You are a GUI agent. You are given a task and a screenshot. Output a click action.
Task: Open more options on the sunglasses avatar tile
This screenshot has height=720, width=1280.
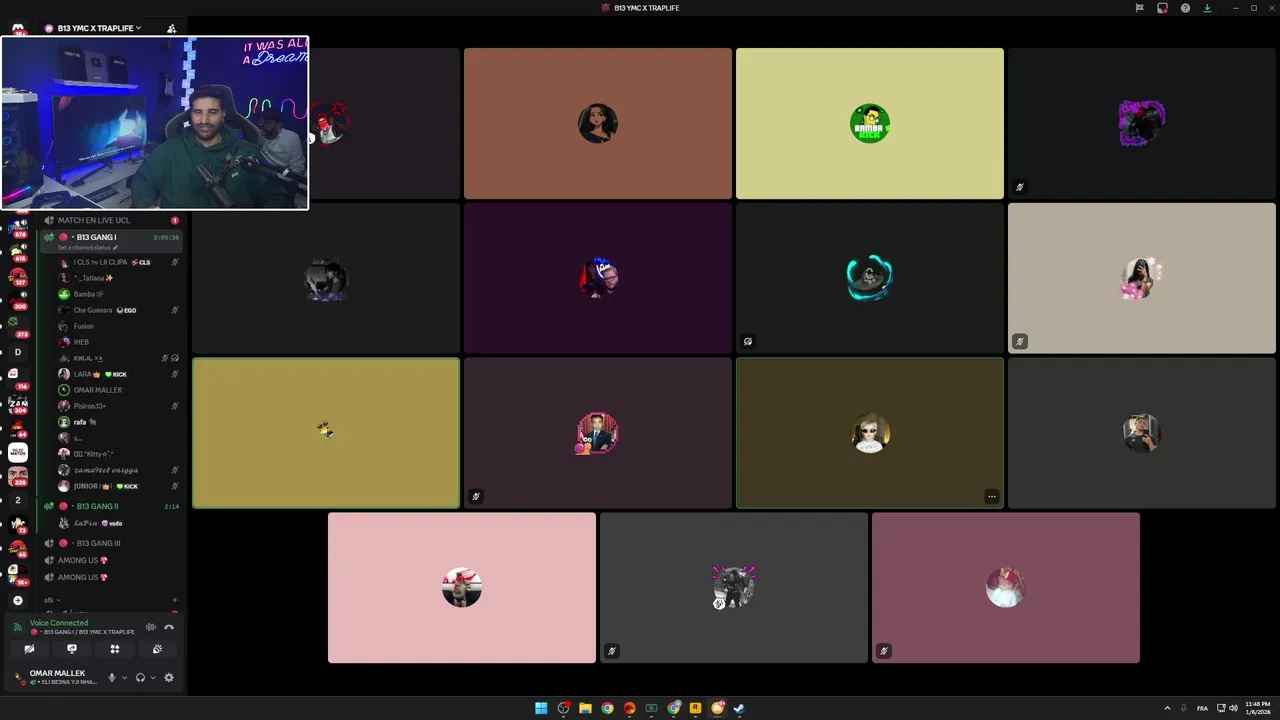point(991,496)
